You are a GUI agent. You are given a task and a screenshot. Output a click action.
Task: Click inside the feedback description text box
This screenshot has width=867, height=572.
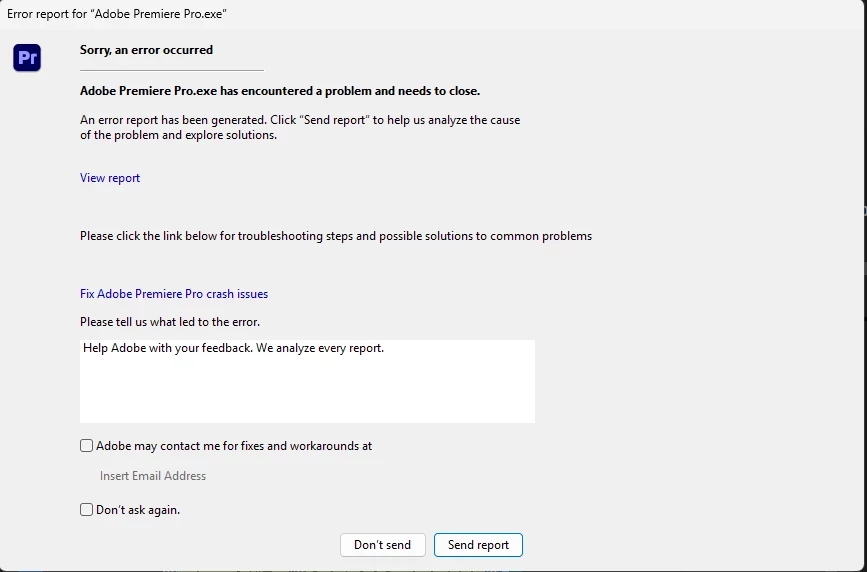[307, 382]
